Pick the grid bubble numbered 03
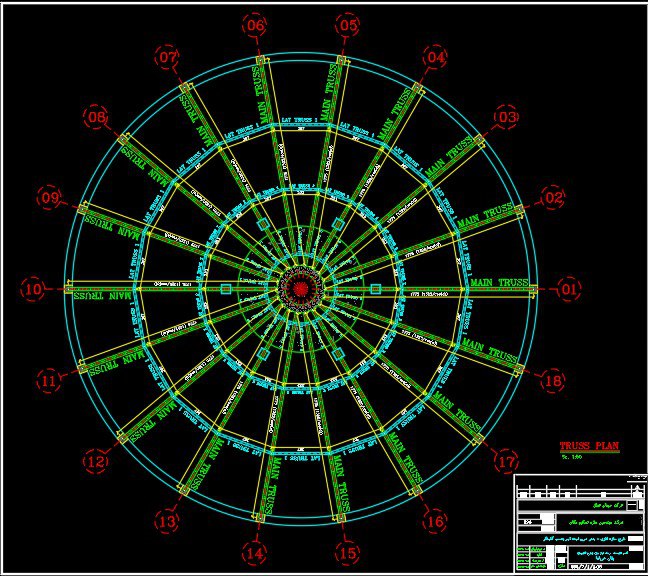 [507, 118]
